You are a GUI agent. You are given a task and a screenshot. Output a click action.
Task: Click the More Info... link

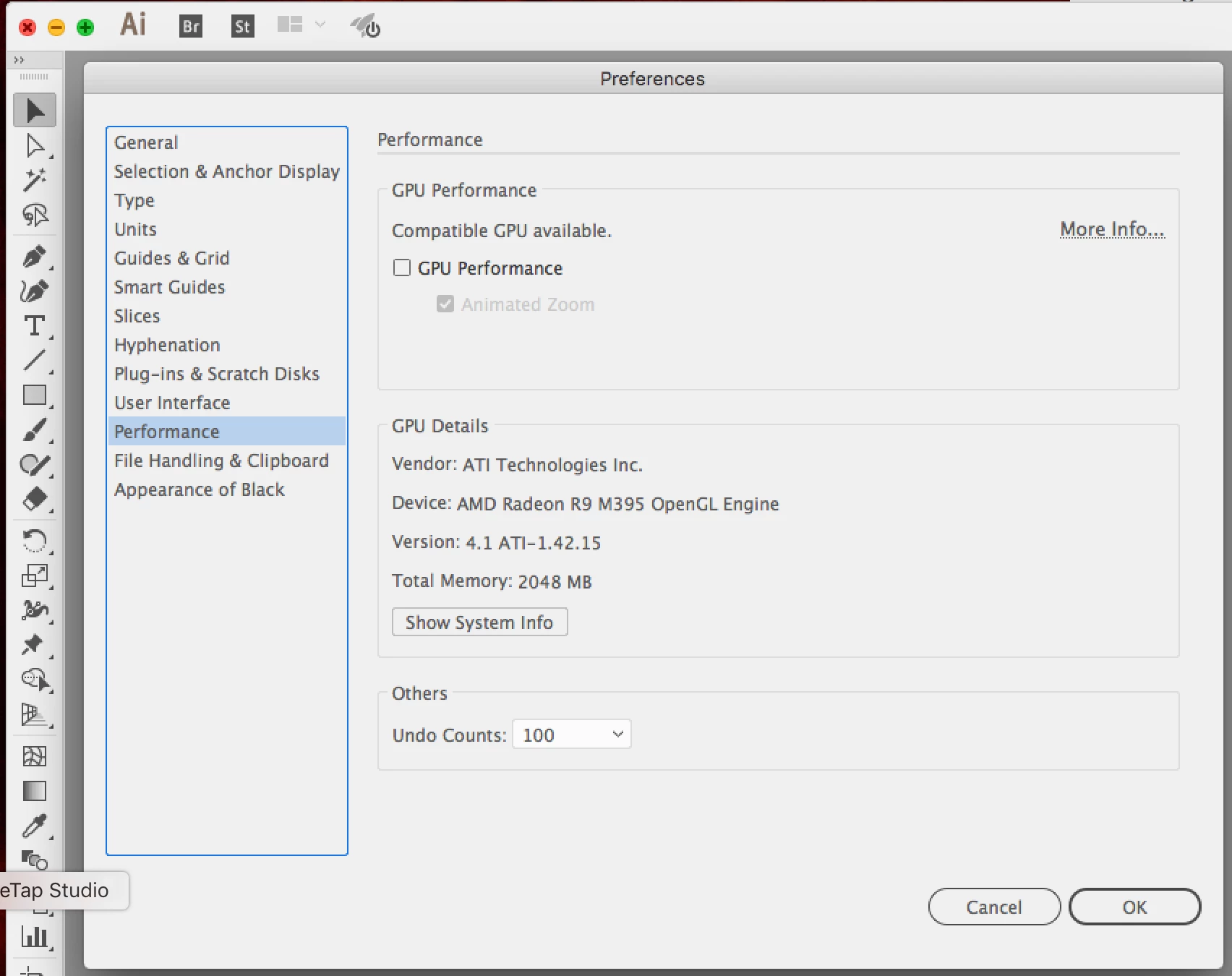1112,230
